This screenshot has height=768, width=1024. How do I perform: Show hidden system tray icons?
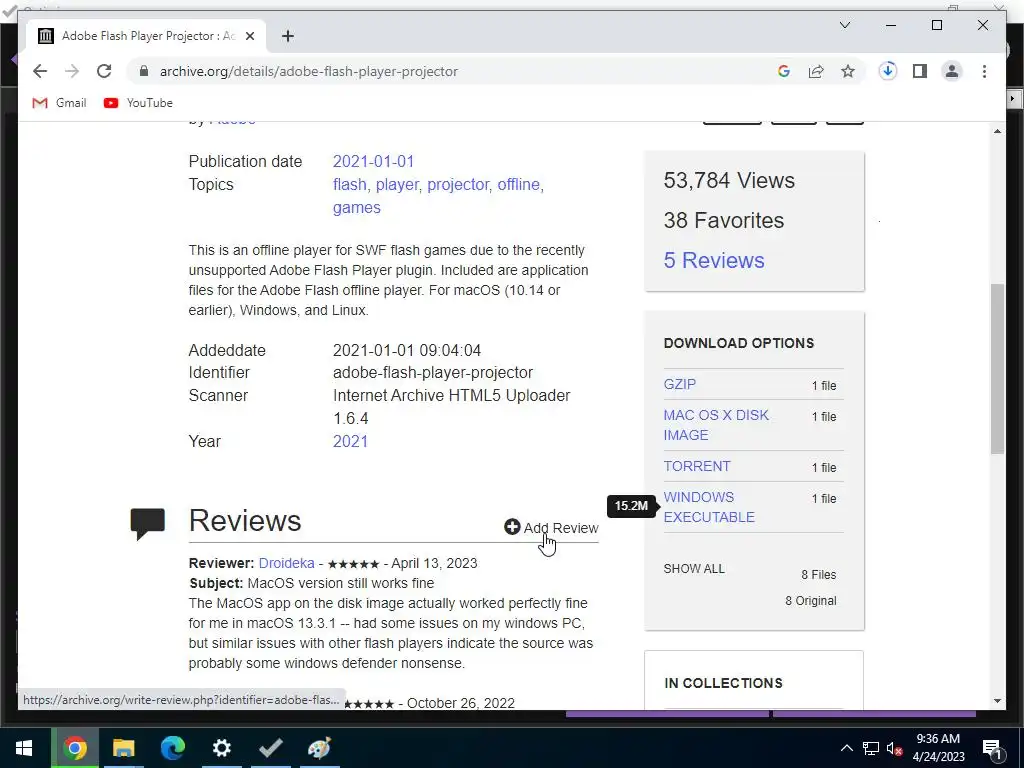click(x=846, y=748)
